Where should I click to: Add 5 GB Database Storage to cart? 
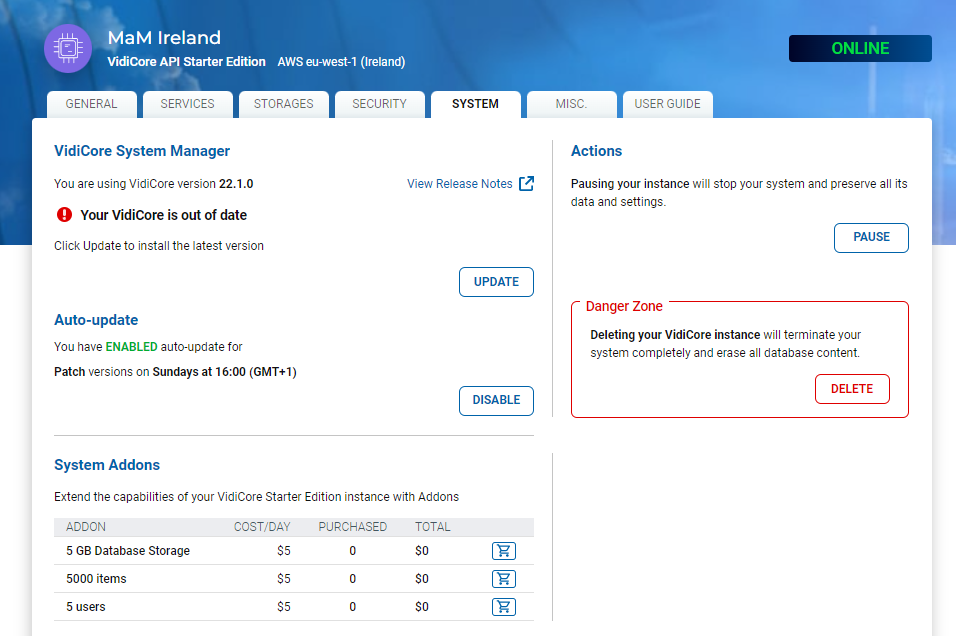tap(503, 551)
